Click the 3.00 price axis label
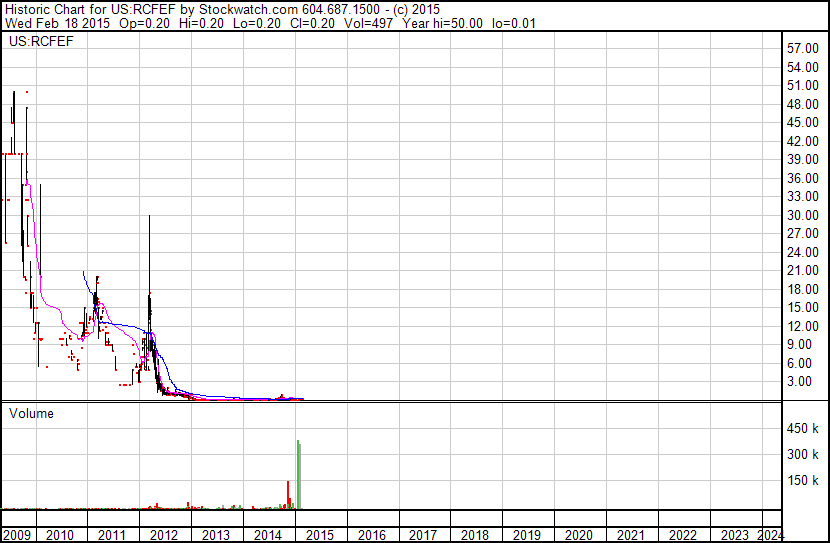Viewport: 830px width, 543px height. pos(799,382)
